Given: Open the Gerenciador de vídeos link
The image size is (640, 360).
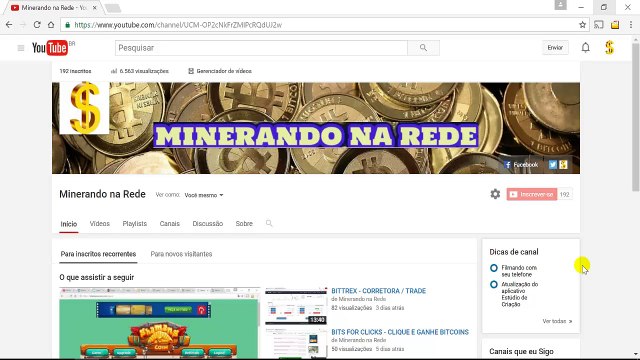Looking at the screenshot, I should (220, 71).
